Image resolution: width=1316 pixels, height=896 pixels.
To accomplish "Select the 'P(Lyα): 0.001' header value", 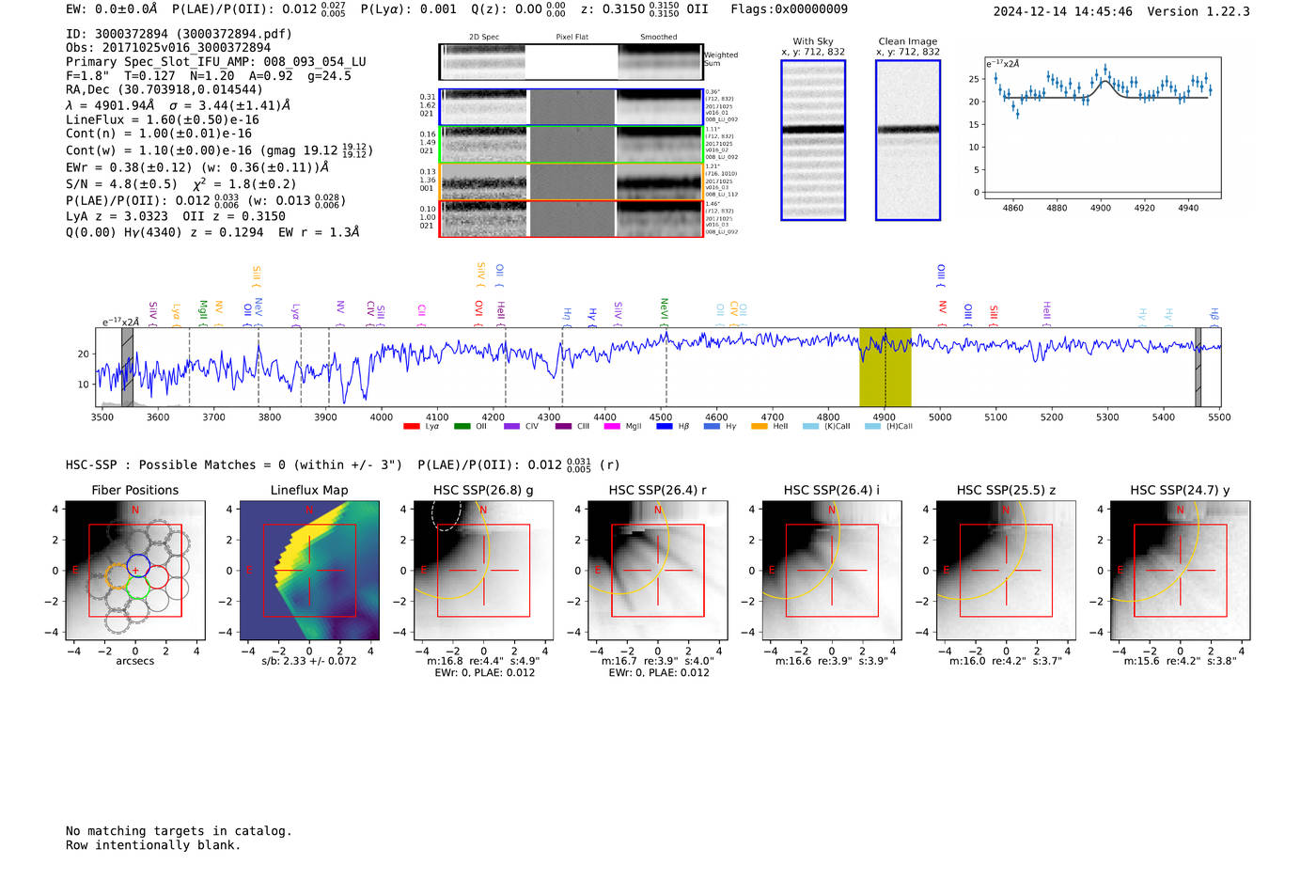I will pos(409,9).
